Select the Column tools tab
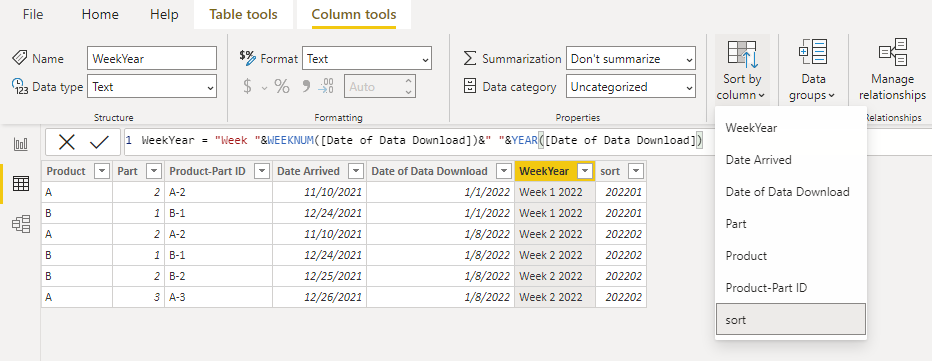Screen dimensions: 932x361 tap(354, 14)
